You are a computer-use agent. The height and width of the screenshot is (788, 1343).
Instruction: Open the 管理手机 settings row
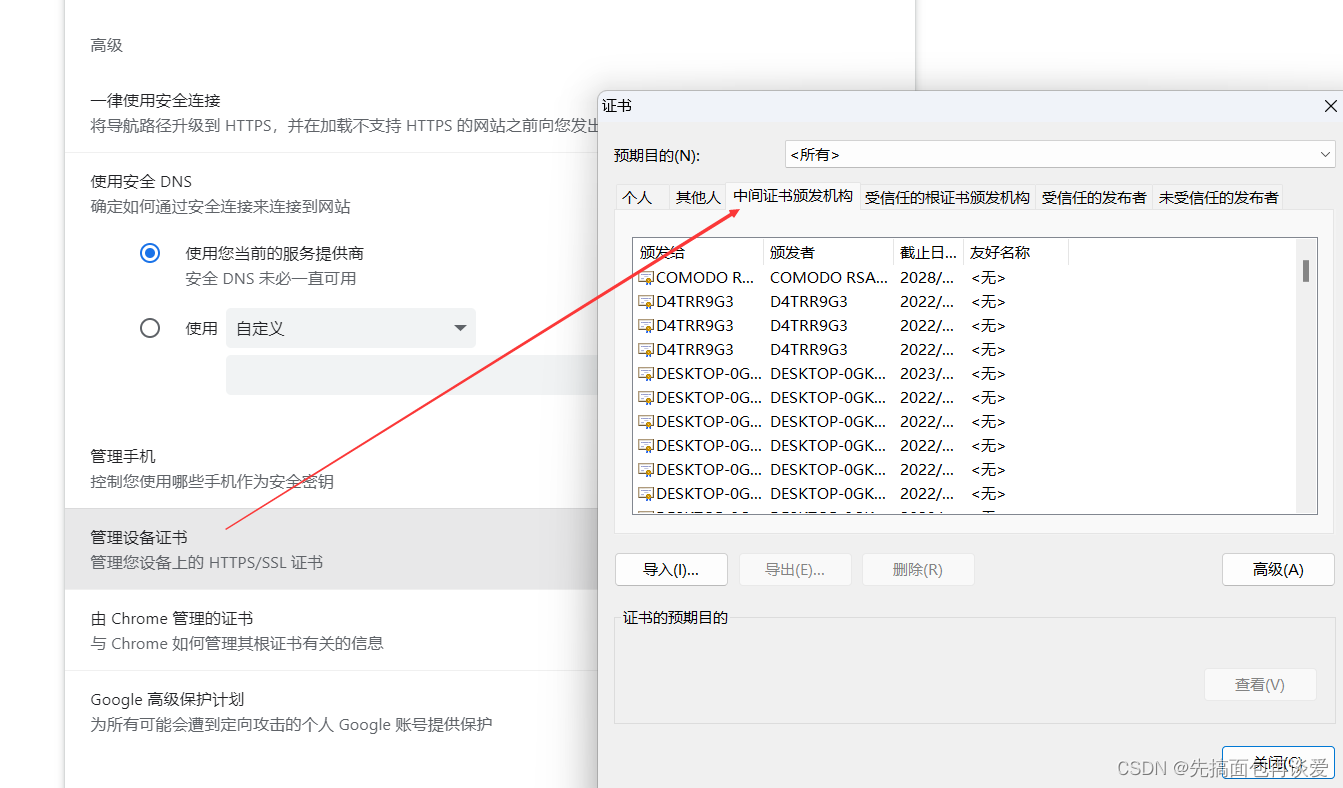331,469
